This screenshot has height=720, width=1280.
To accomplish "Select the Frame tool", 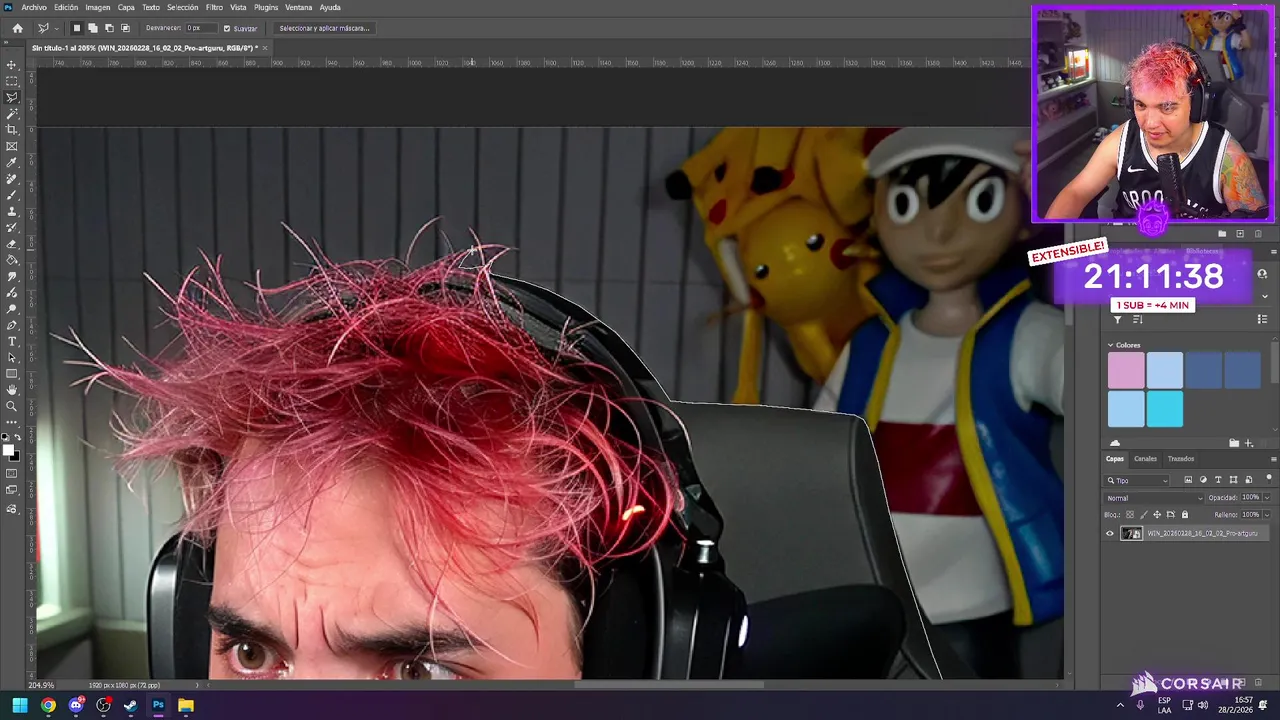I will coord(12,146).
